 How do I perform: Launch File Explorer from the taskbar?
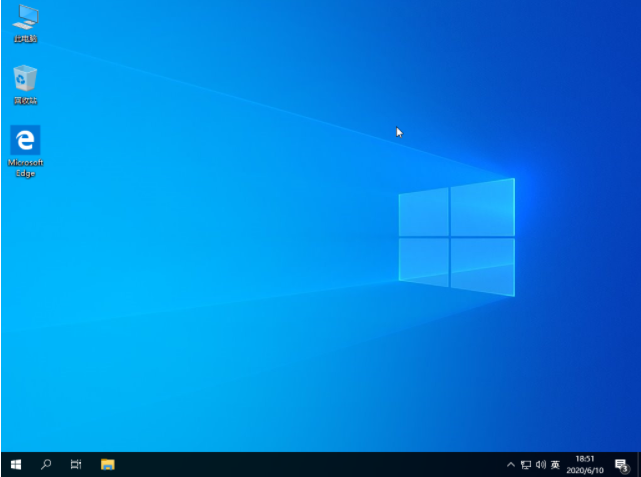(107, 464)
